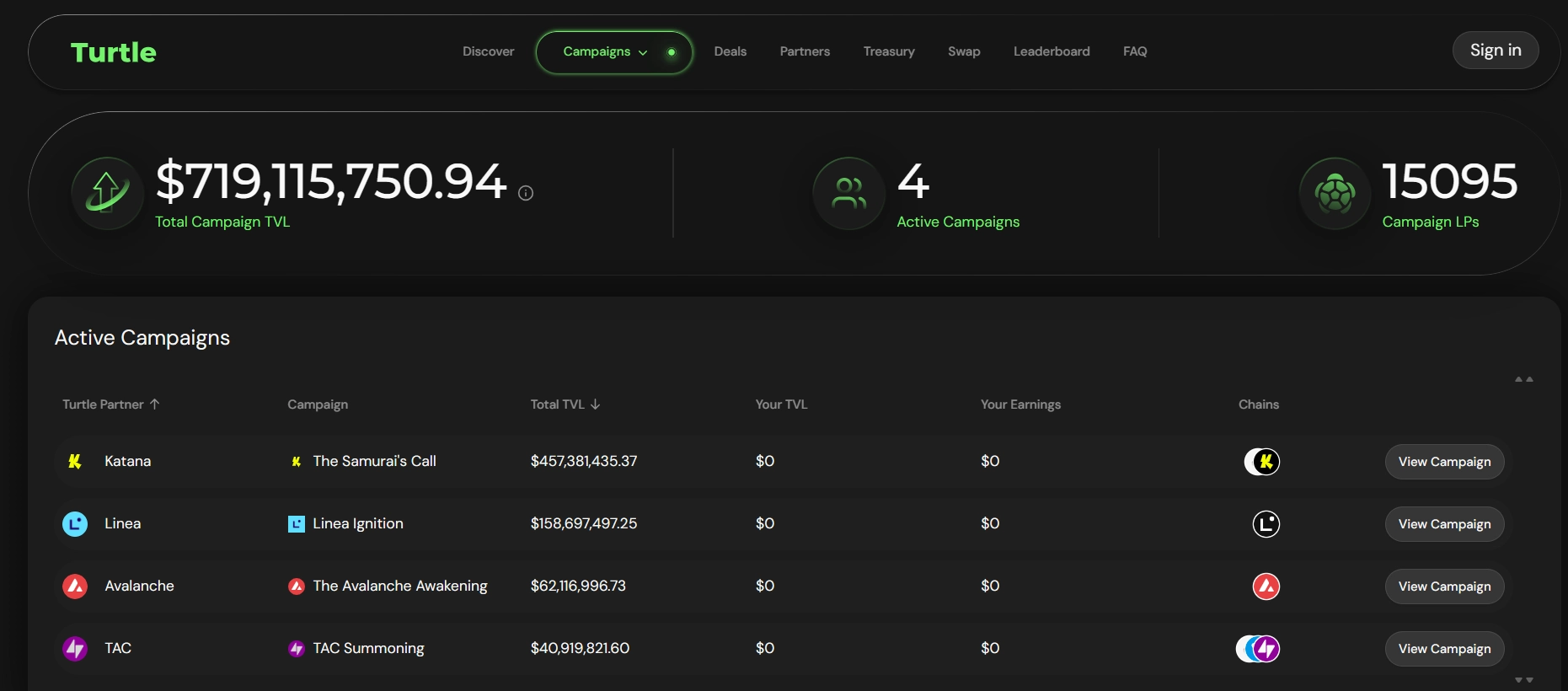The height and width of the screenshot is (691, 1568).
Task: Go to the Treasury section
Action: [x=888, y=51]
